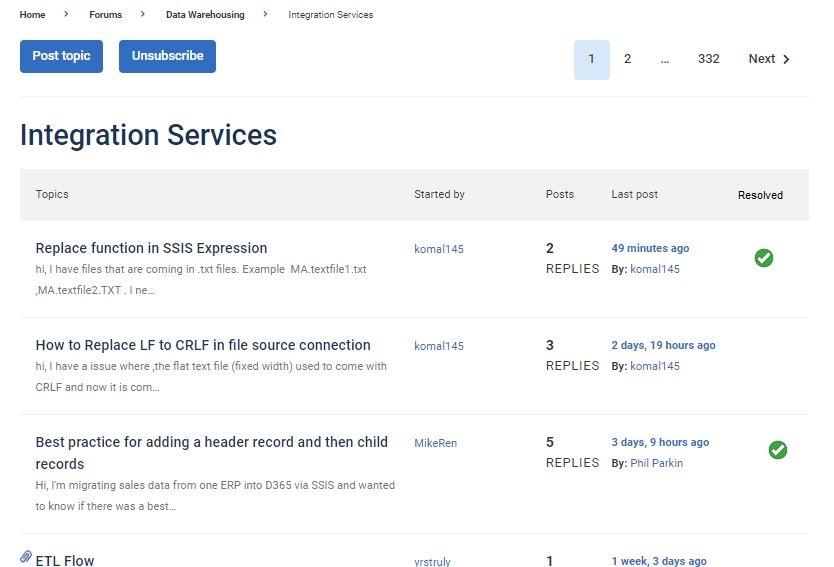This screenshot has width=834, height=567.
Task: Open Forums breadcrumb link
Action: tap(105, 15)
